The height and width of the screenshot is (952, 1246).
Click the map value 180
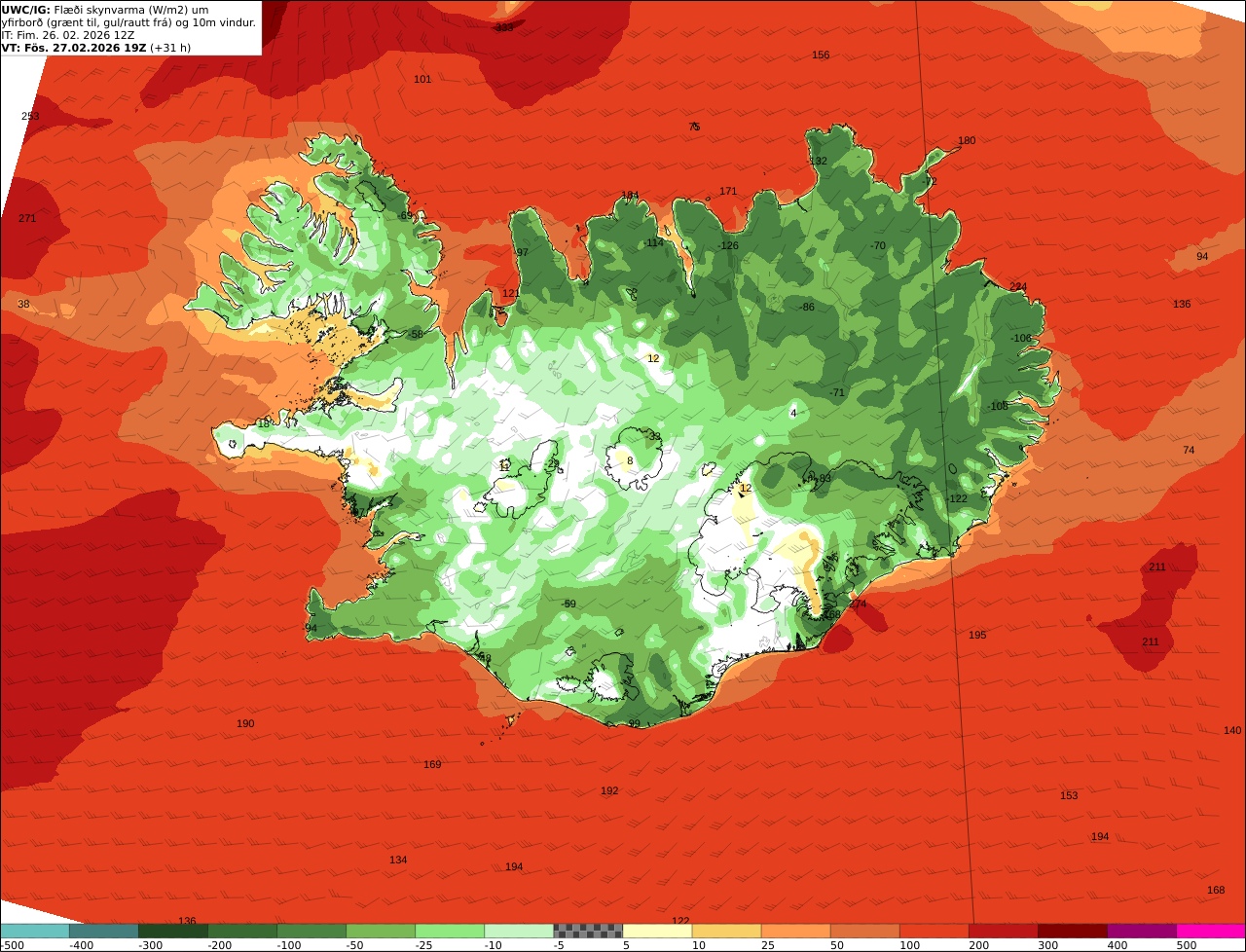tap(967, 140)
